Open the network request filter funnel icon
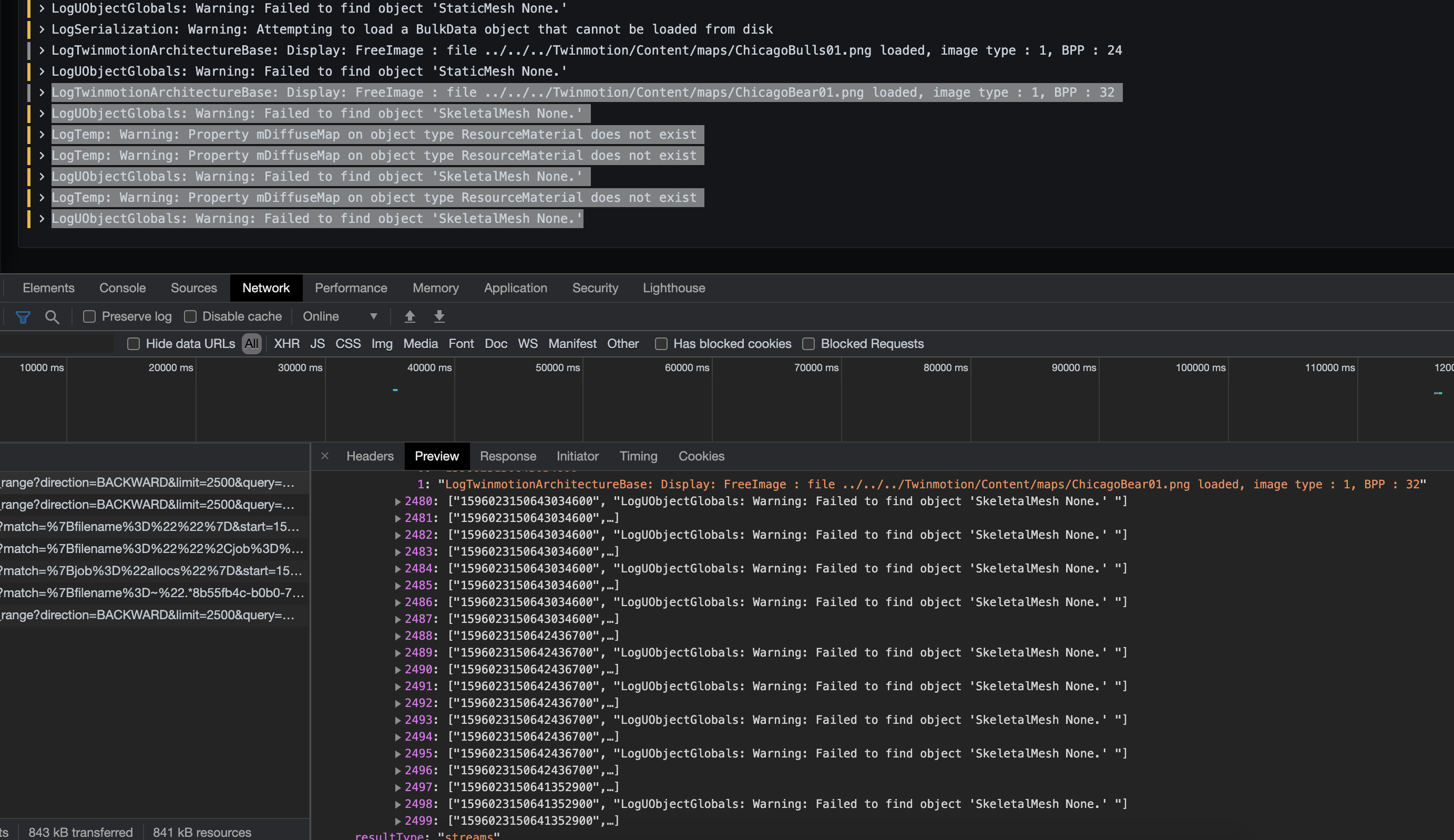Viewport: 1454px width, 840px height. (x=23, y=316)
